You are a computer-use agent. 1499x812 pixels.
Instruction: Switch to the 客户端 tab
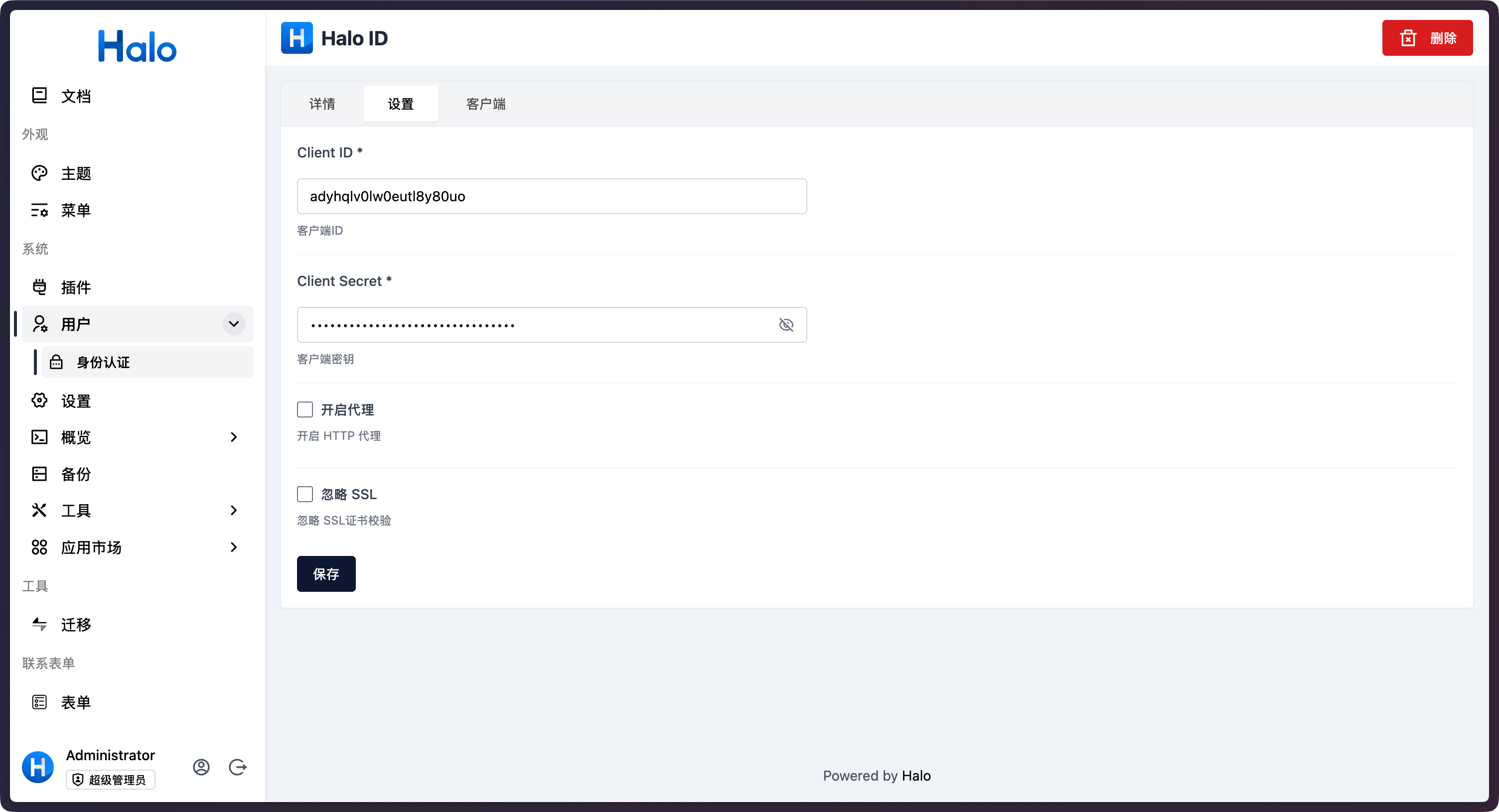click(486, 104)
